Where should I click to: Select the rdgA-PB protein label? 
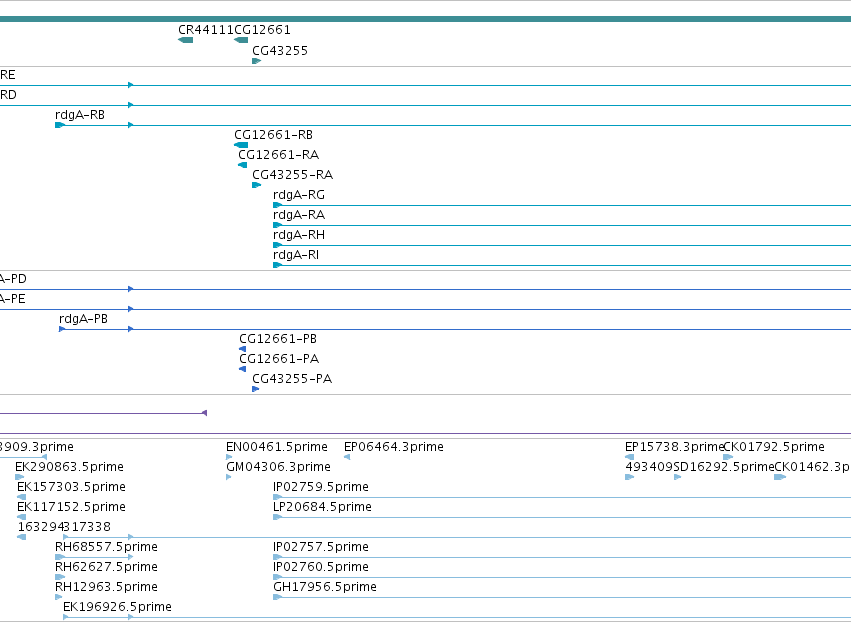point(84,319)
